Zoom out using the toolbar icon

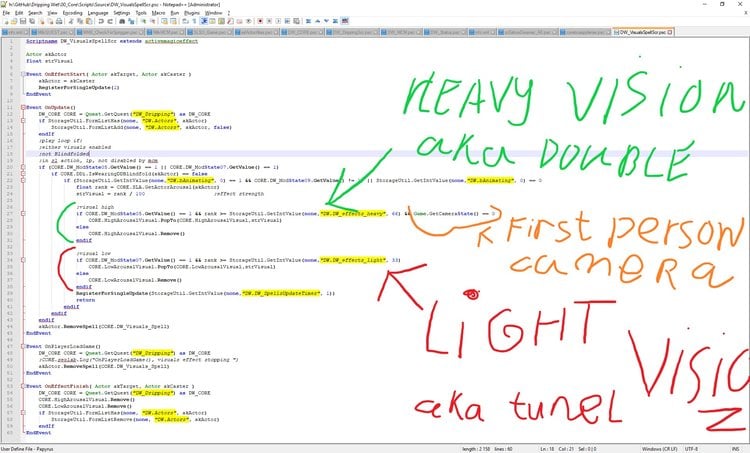(x=153, y=21)
